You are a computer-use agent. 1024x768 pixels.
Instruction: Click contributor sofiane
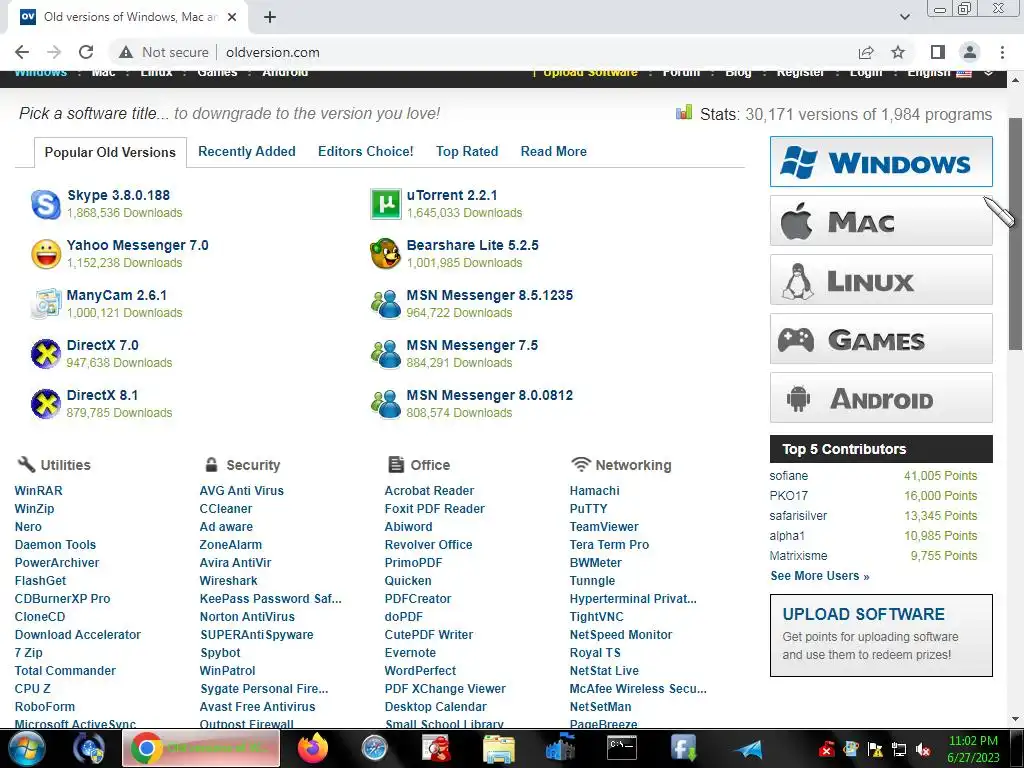point(788,476)
